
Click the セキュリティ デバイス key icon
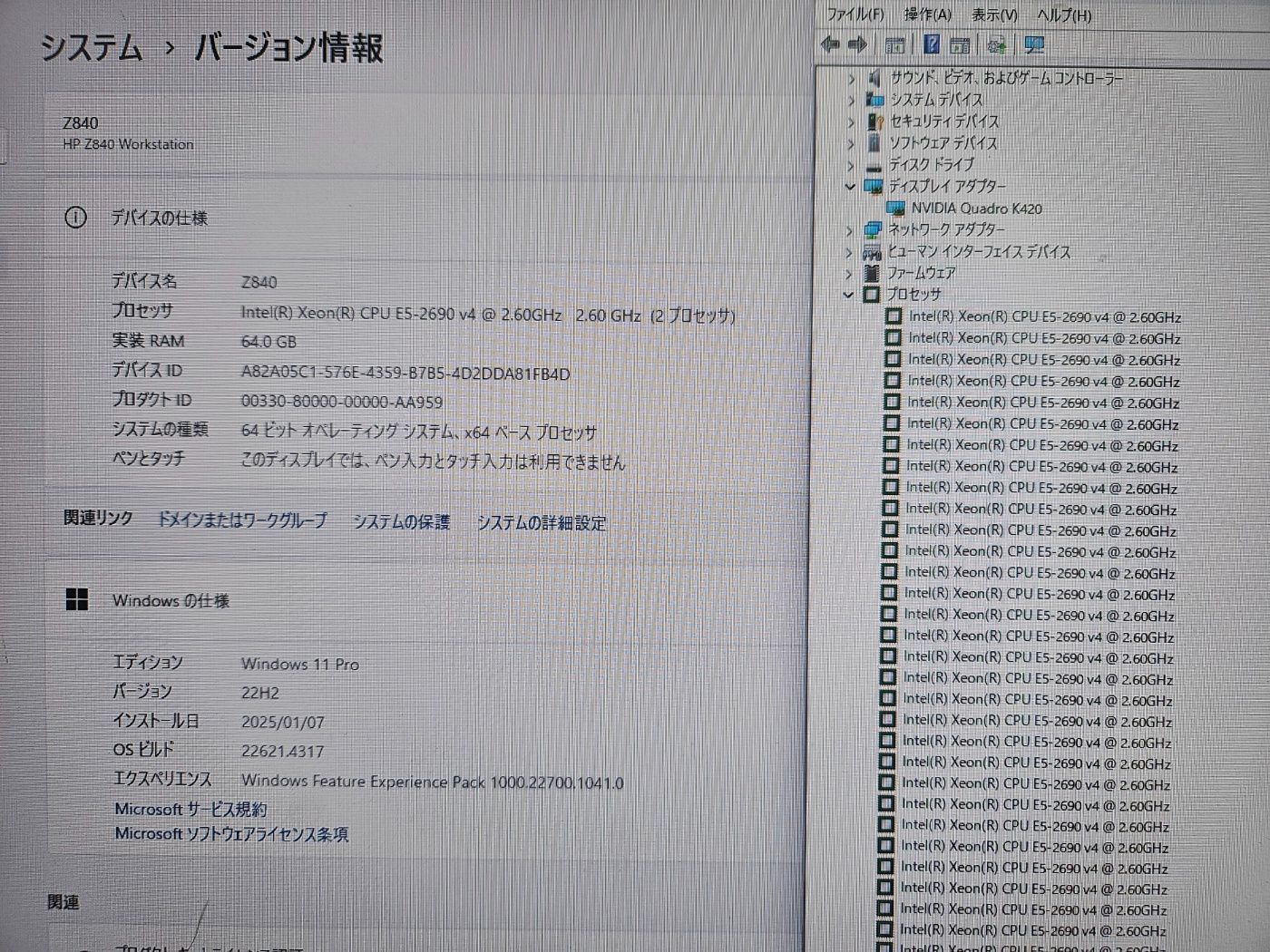coord(874,121)
